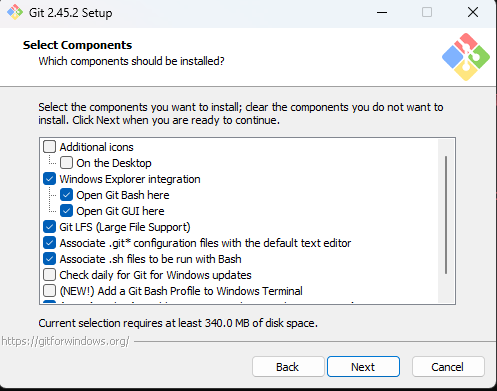Uncheck Associate .sh files with Bash
This screenshot has height=391, width=497.
(50, 259)
